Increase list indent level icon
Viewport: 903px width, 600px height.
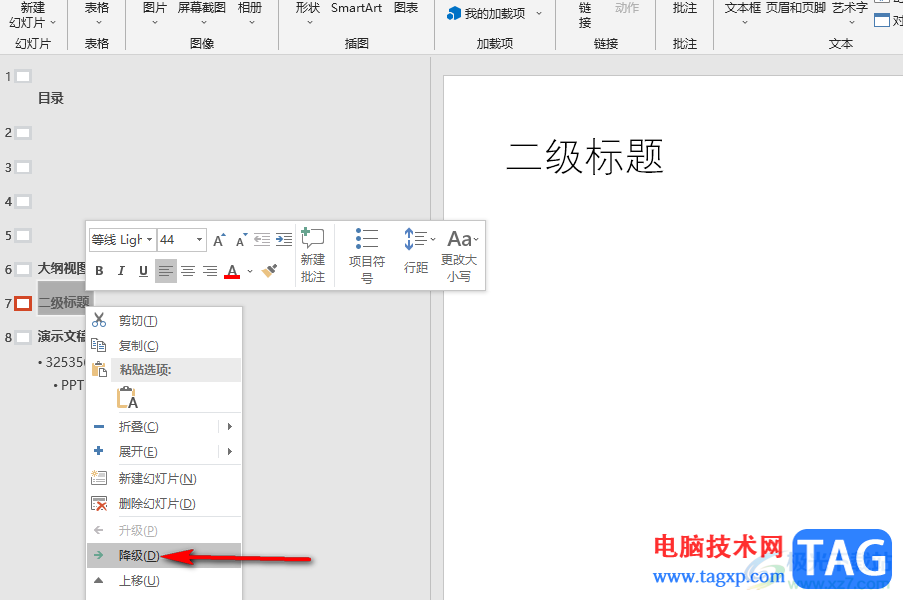(x=284, y=240)
